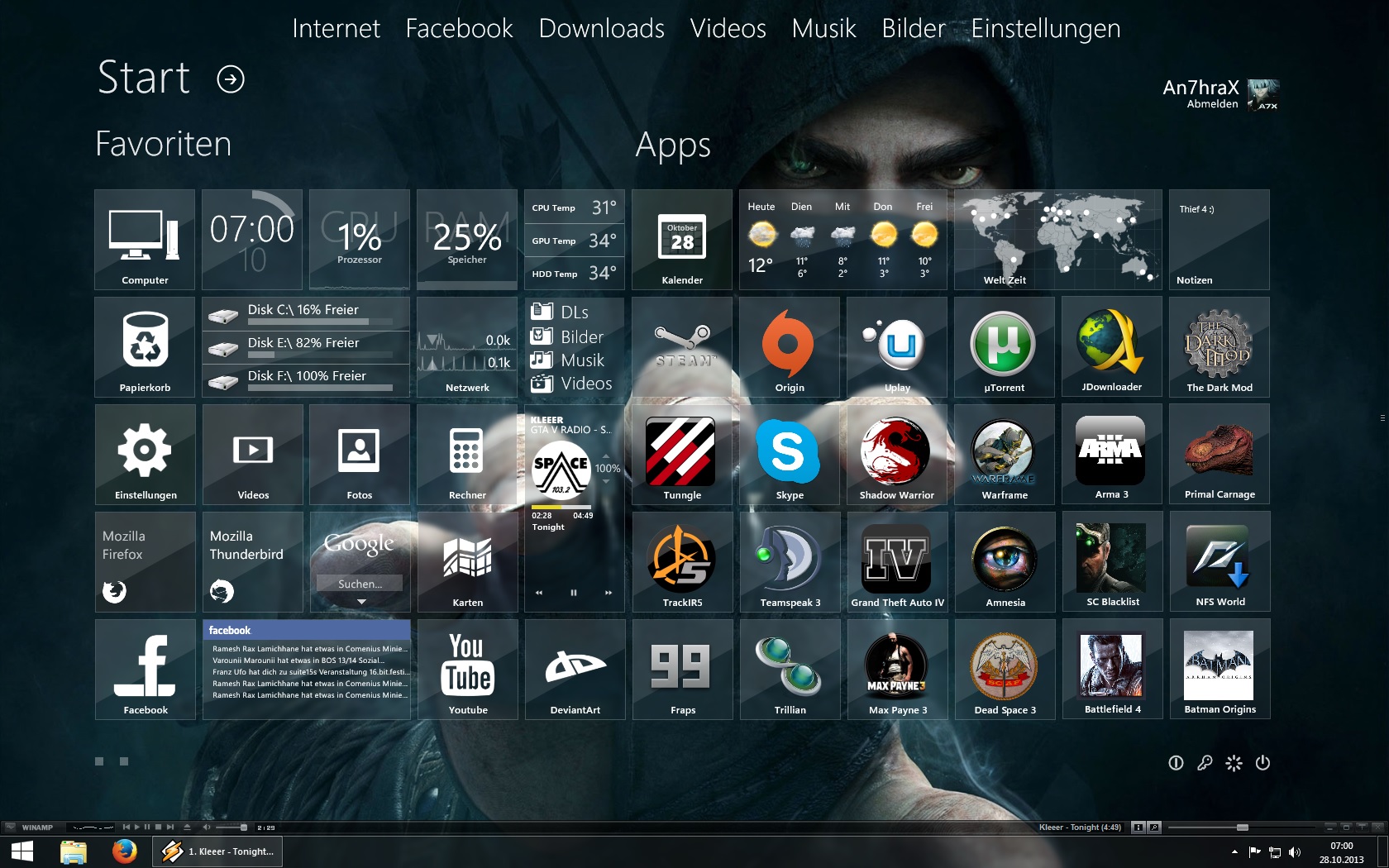Screen dimensions: 1389x868
Task: Skip to next track in the music tile
Action: click(x=609, y=593)
